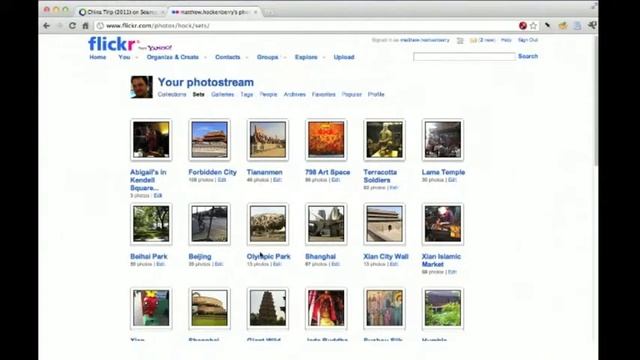Screen dimensions: 640x360
Task: Click the browser address bar URL
Action: pyautogui.click(x=158, y=26)
